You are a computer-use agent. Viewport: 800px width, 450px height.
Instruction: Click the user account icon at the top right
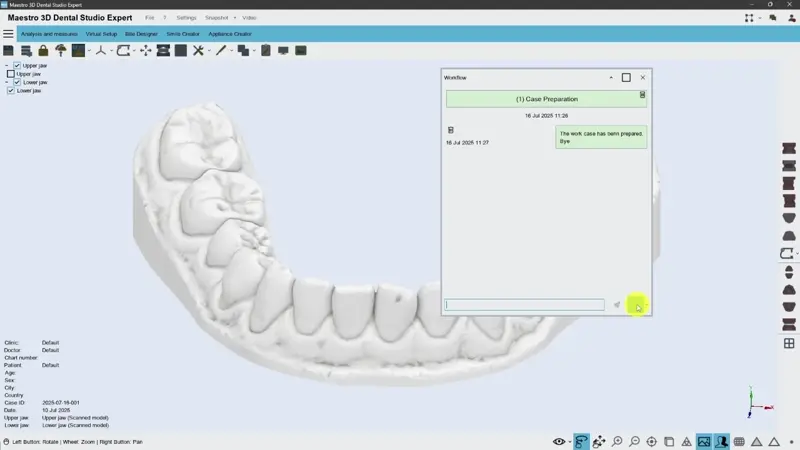click(791, 18)
